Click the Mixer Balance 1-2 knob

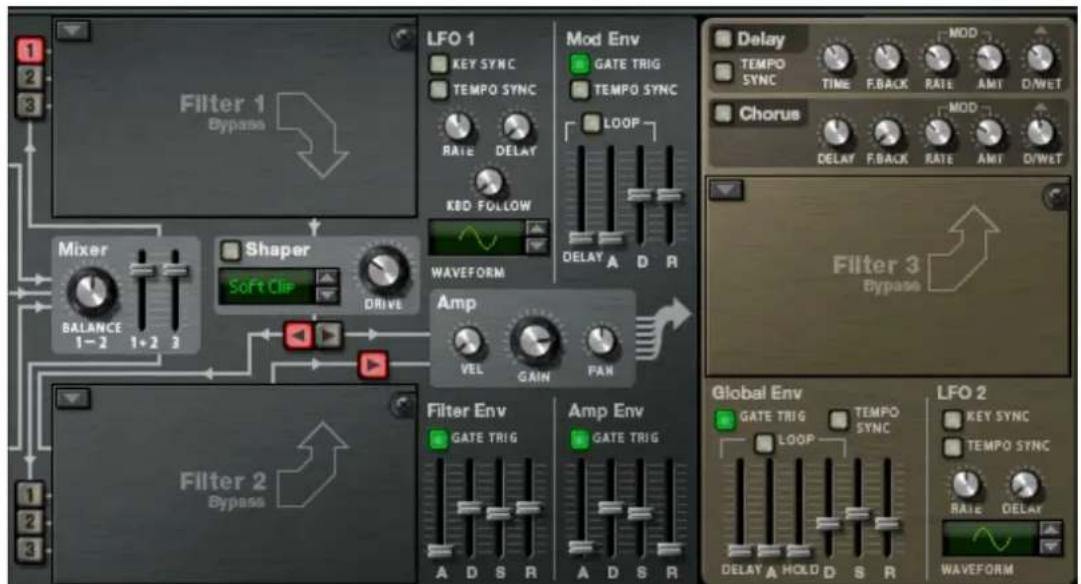click(x=92, y=292)
